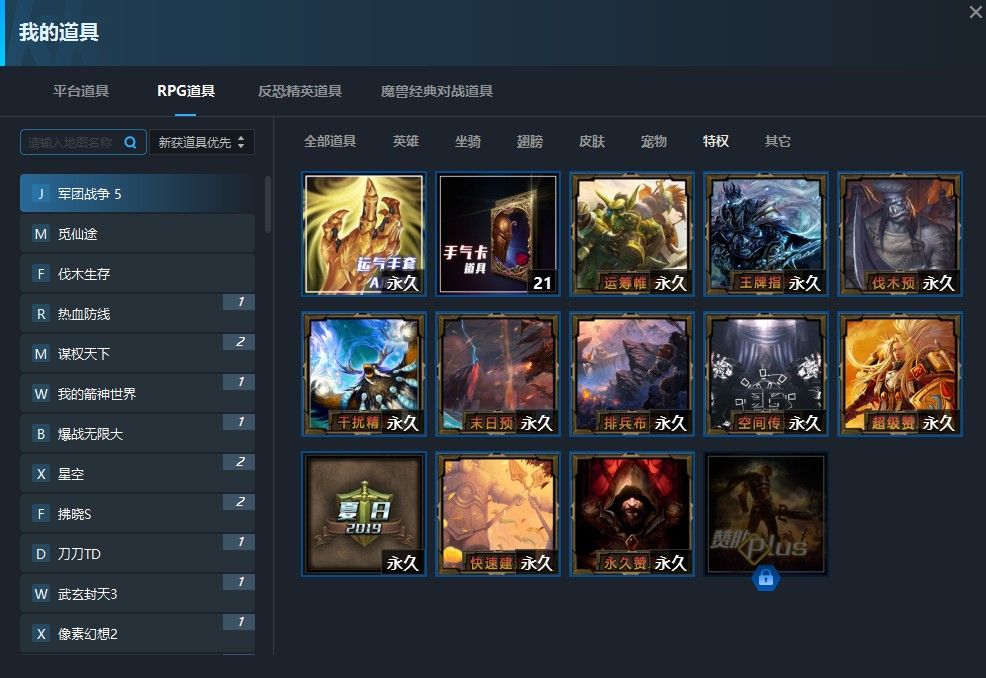The width and height of the screenshot is (986, 678).
Task: Click the map list scrollbar
Action: [x=268, y=204]
